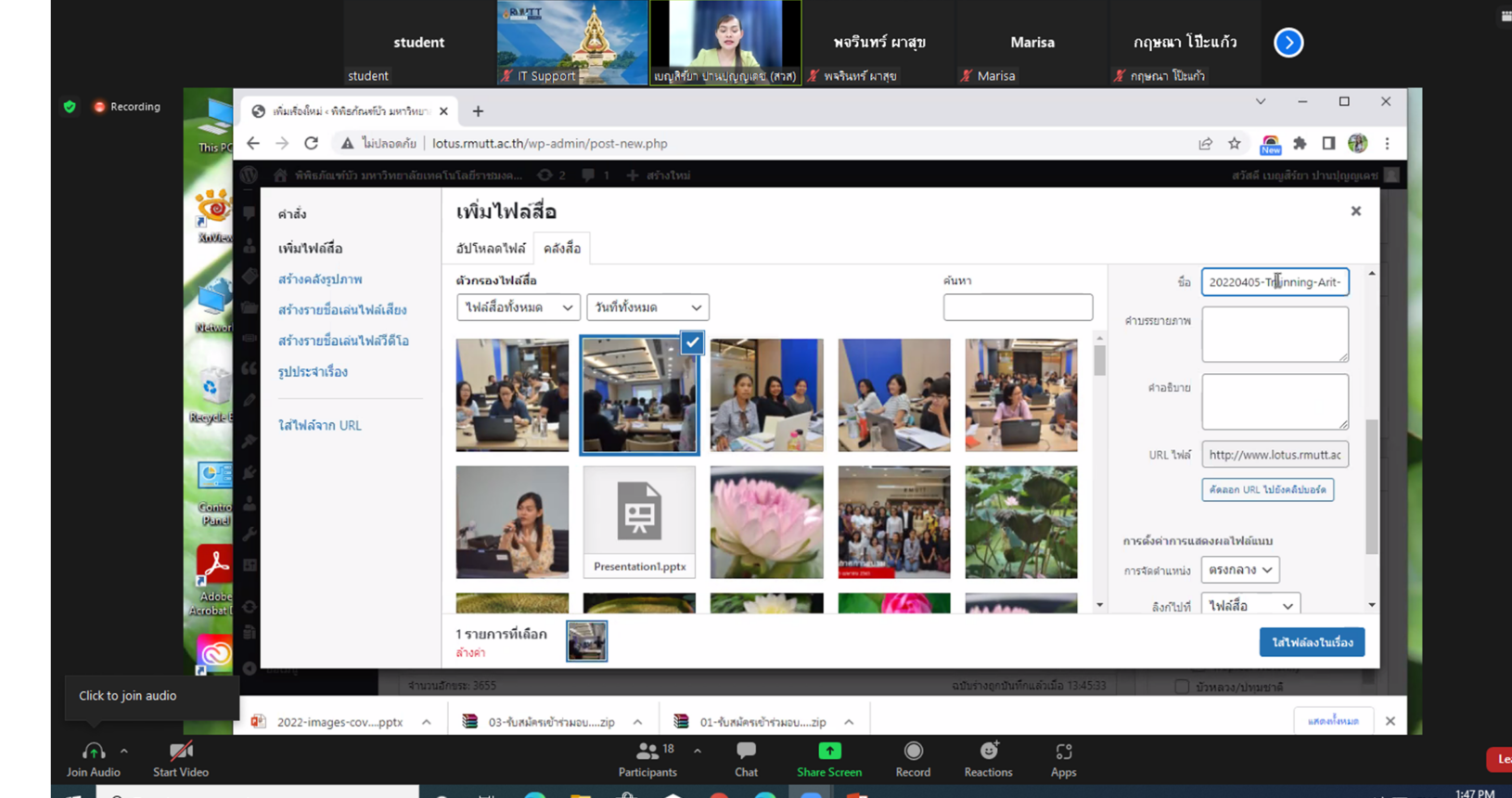Screen dimensions: 1512x798
Task: Expand Join Audio options caret
Action: [124, 751]
